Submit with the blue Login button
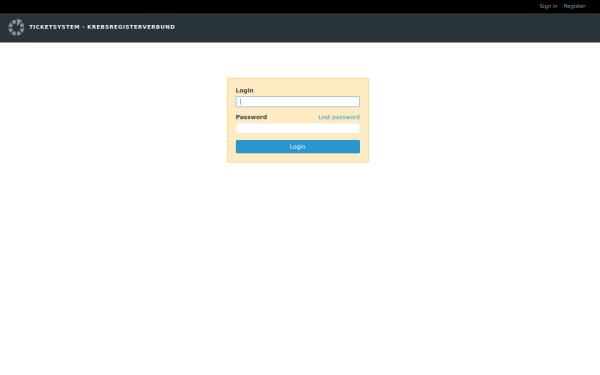This screenshot has height=375, width=600. tap(298, 147)
